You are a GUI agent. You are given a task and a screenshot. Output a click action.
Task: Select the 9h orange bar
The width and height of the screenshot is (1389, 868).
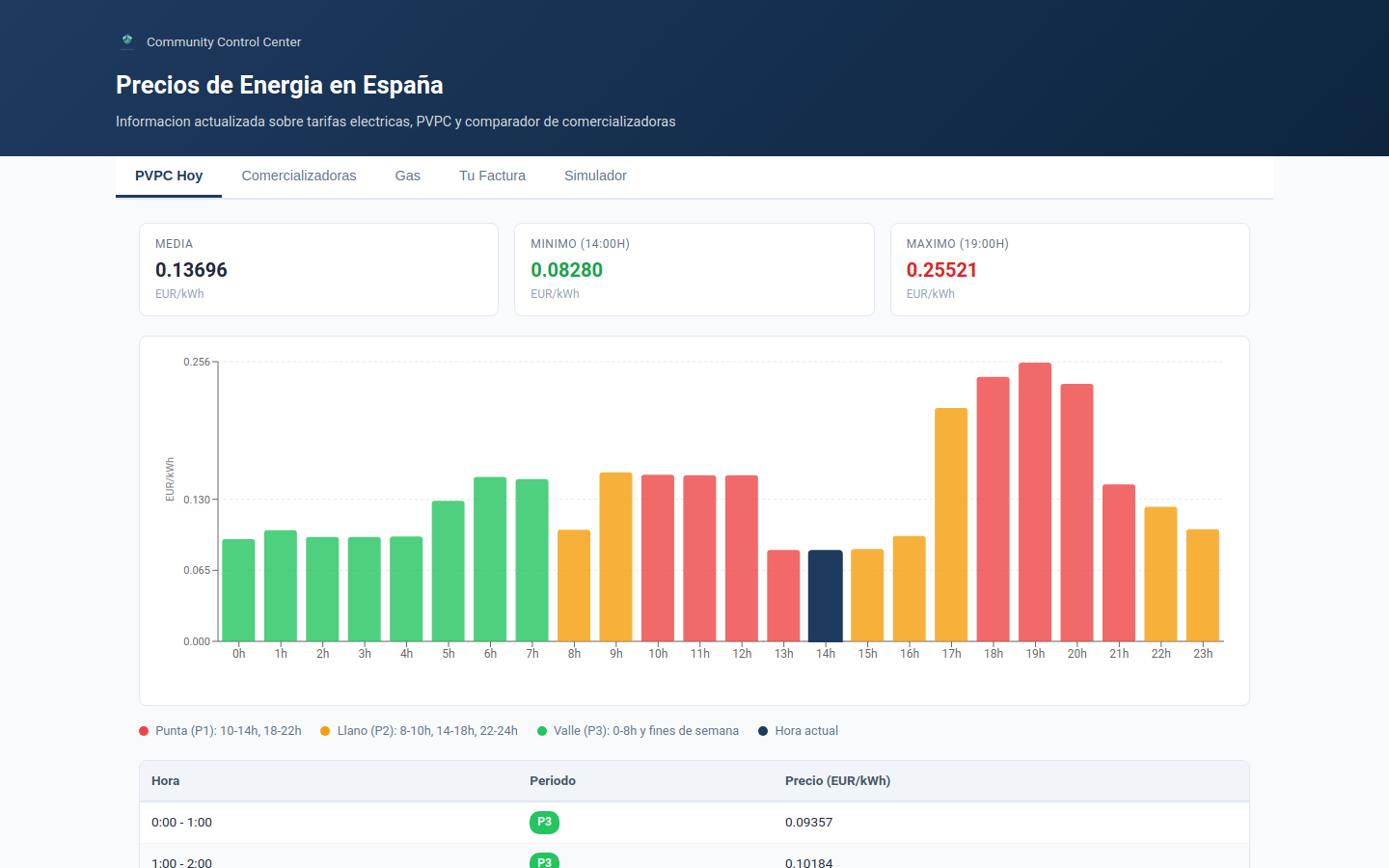pos(616,556)
